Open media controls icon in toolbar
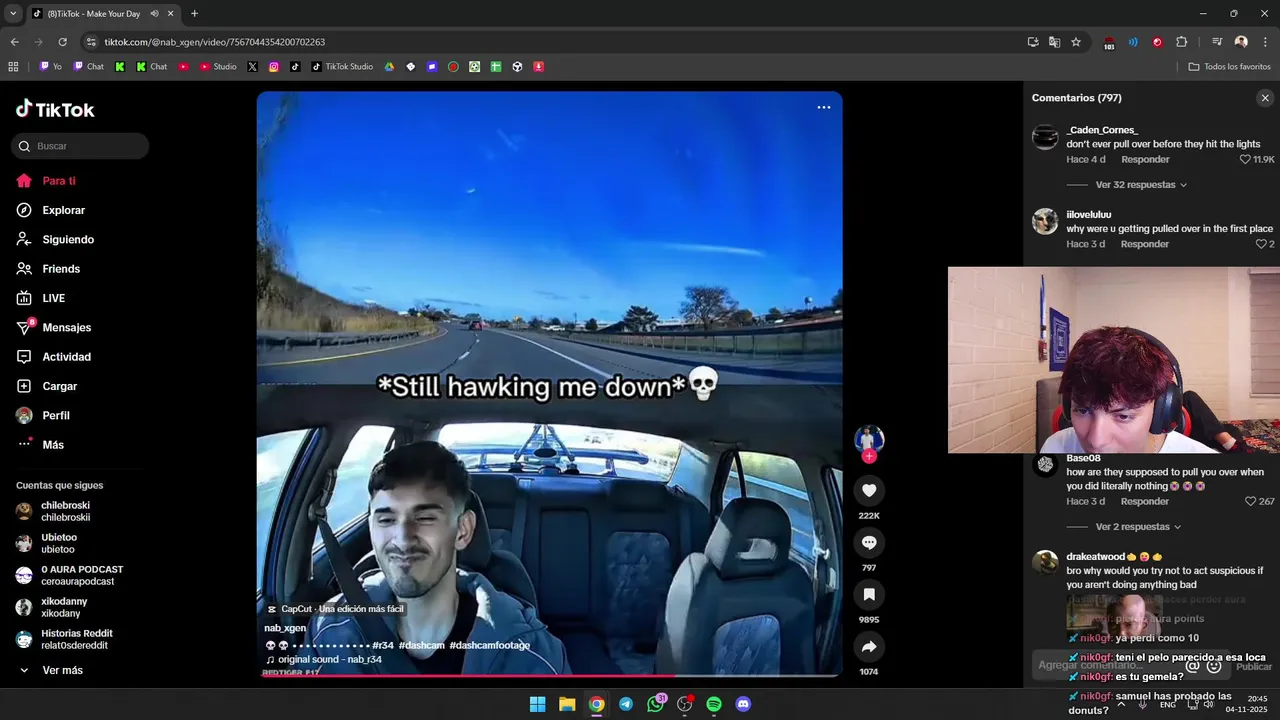The width and height of the screenshot is (1280, 720). pos(1217,42)
